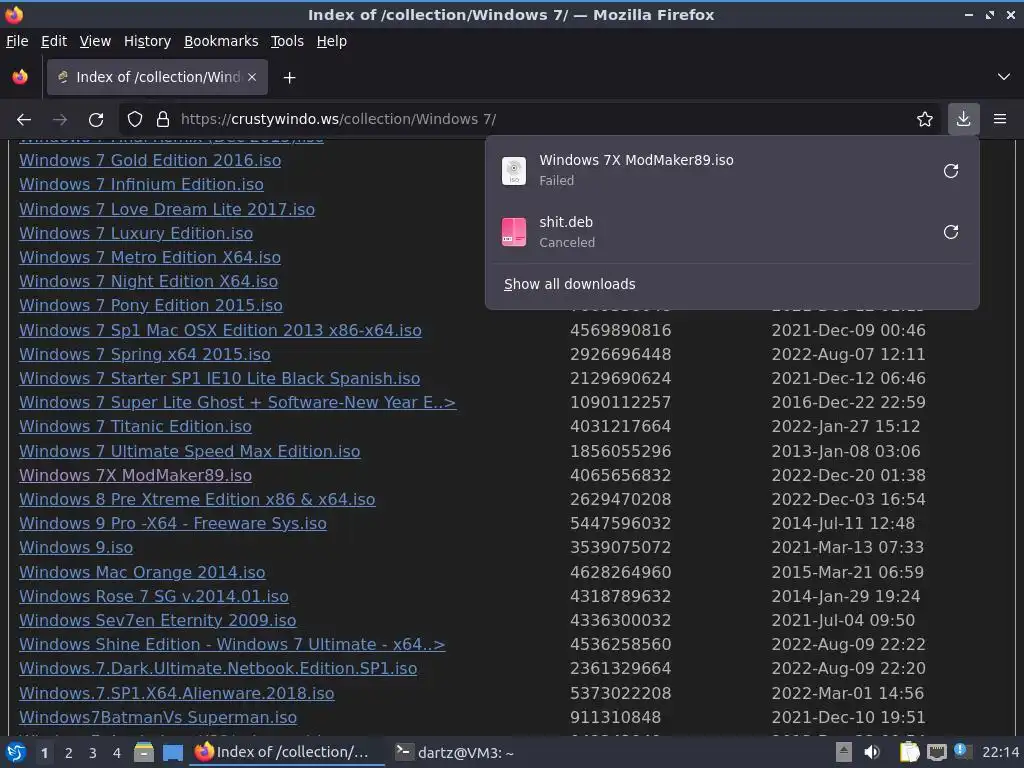Open the LXQt start menu icon
The image size is (1024, 768).
coord(16,753)
